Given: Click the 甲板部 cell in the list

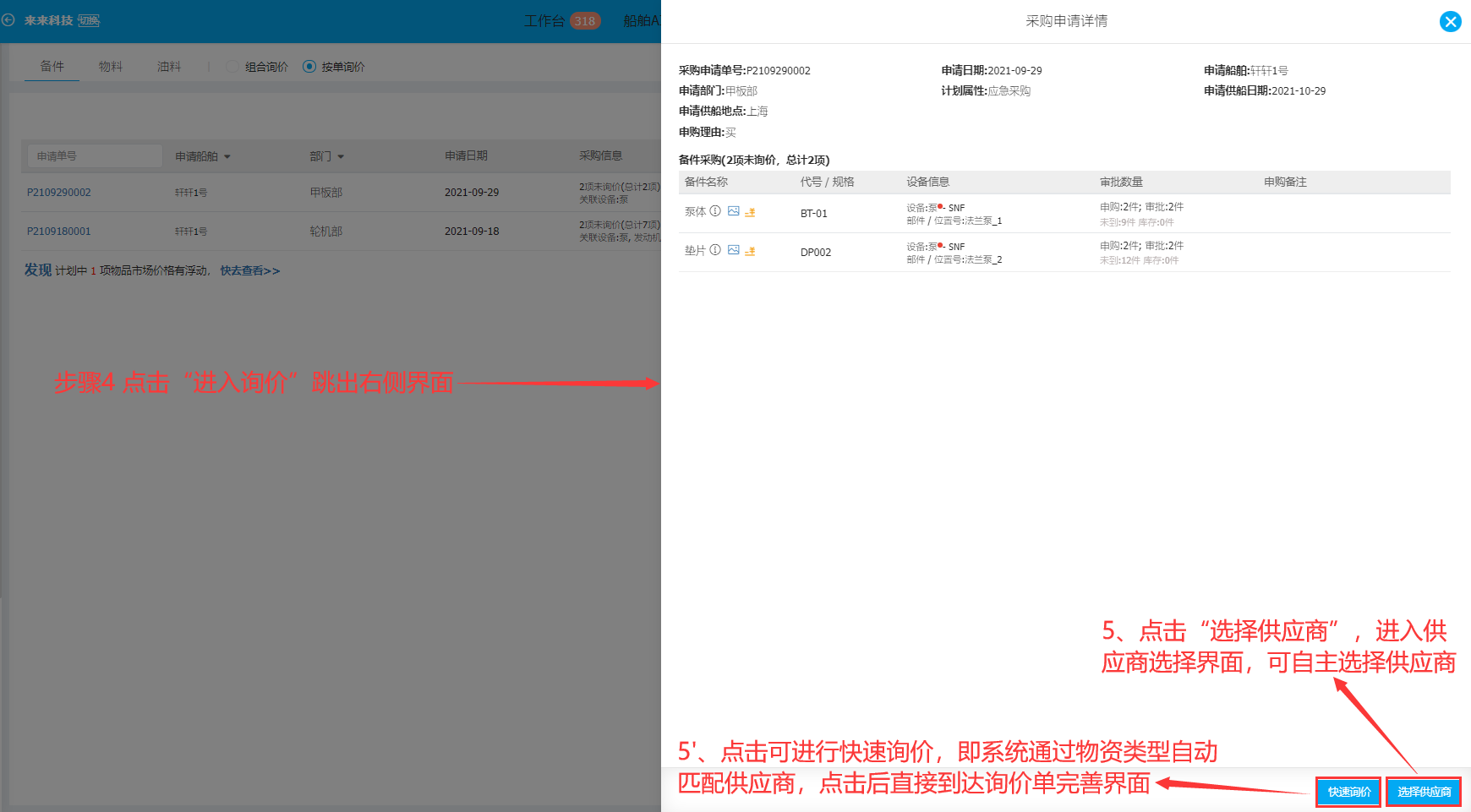Looking at the screenshot, I should 326,193.
